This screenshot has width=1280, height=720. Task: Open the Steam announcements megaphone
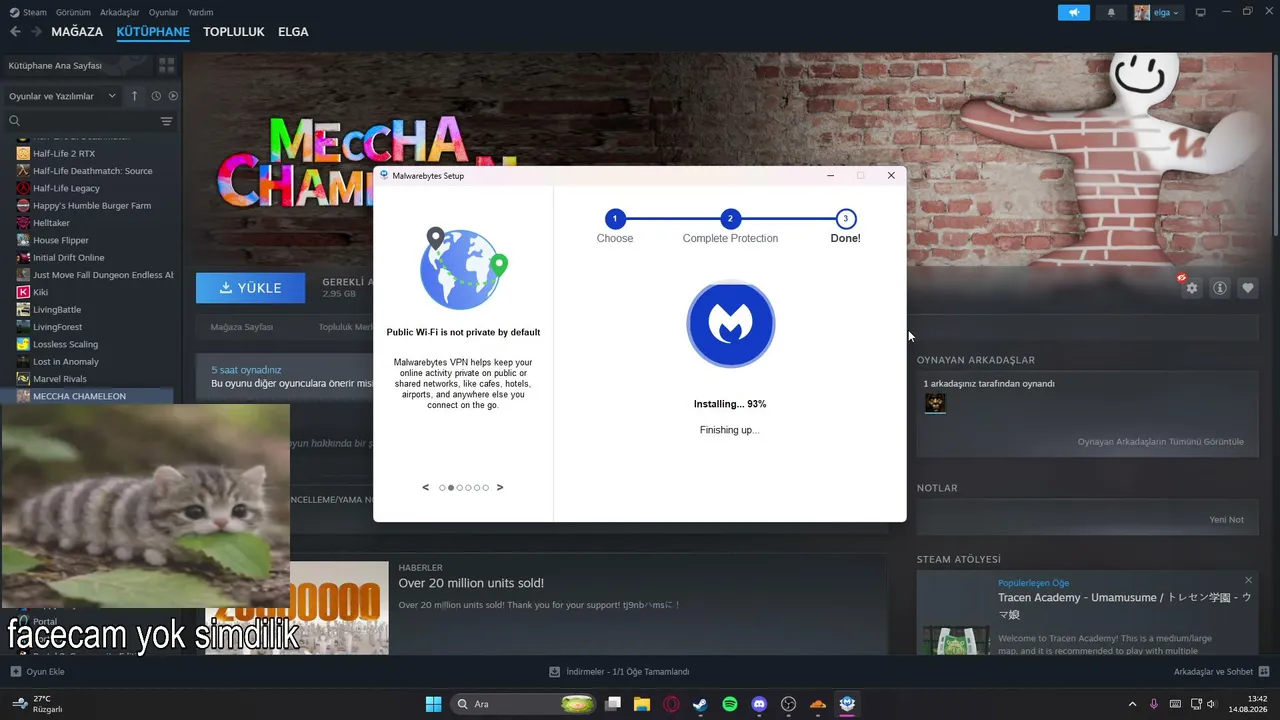[x=1074, y=13]
